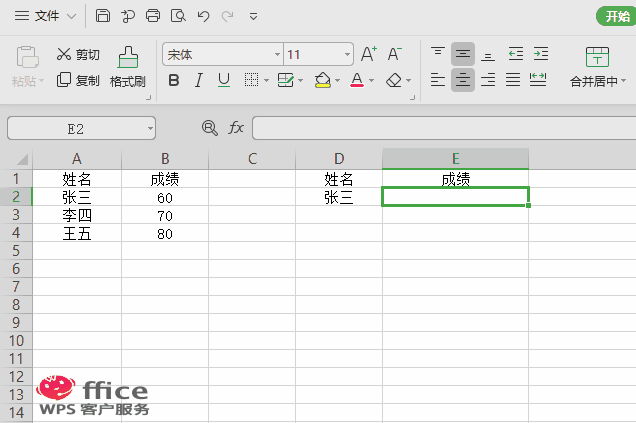Select cell containing 李四
The width and height of the screenshot is (636, 423).
pyautogui.click(x=77, y=215)
